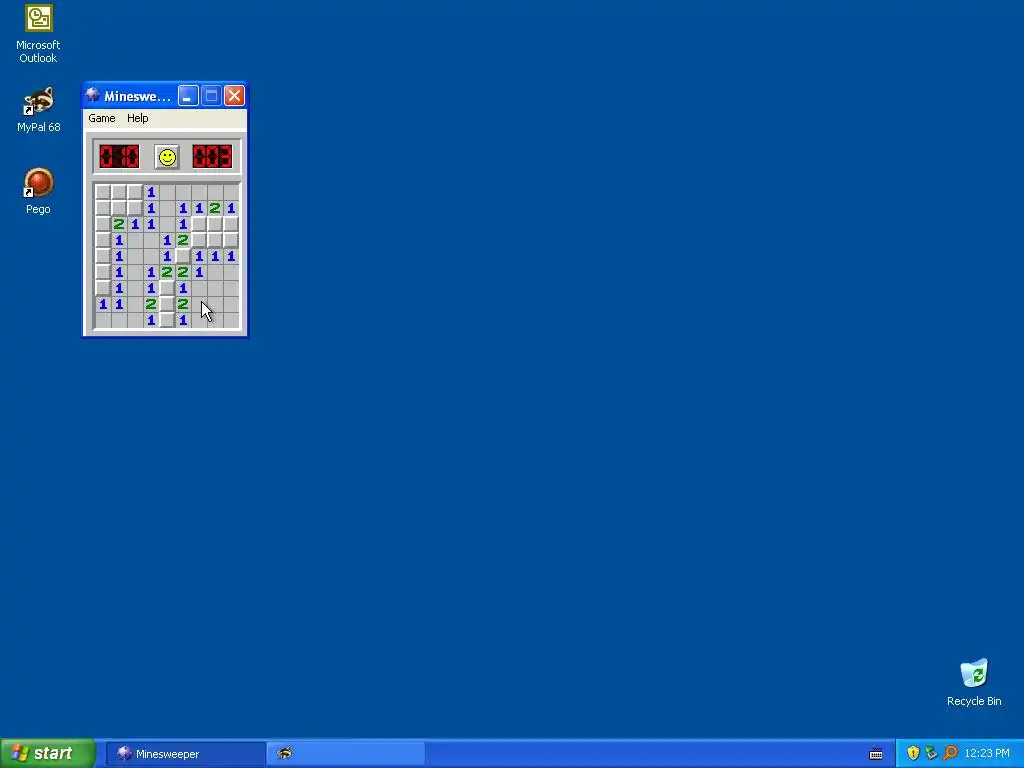The height and width of the screenshot is (768, 1024).
Task: Click the Minesweeper title bar mine icon
Action: [x=93, y=95]
